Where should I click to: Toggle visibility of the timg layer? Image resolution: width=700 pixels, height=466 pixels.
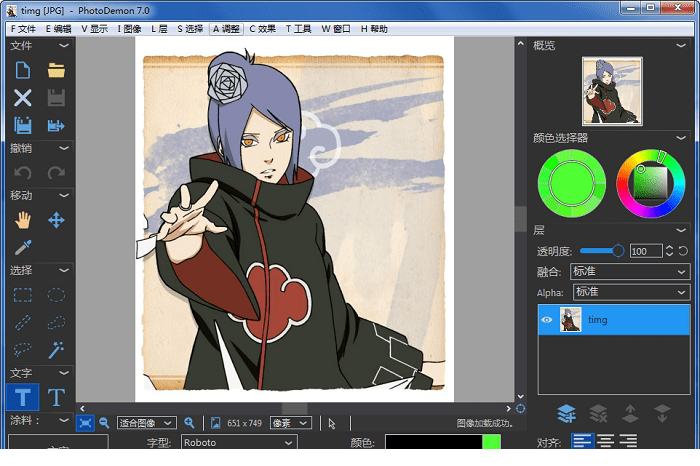coord(548,320)
